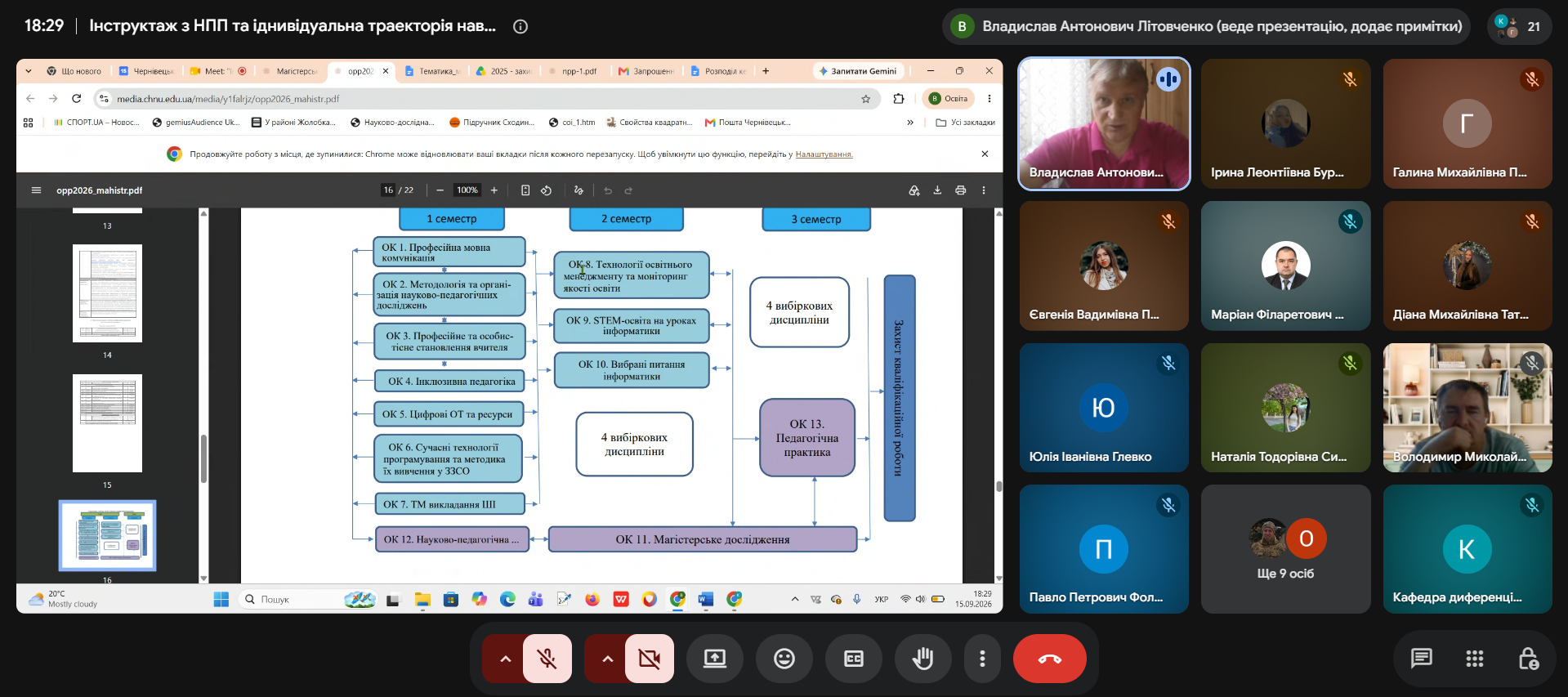Image resolution: width=1568 pixels, height=697 pixels.
Task: Open the Налаштування link in Chrome banner
Action: [x=824, y=154]
